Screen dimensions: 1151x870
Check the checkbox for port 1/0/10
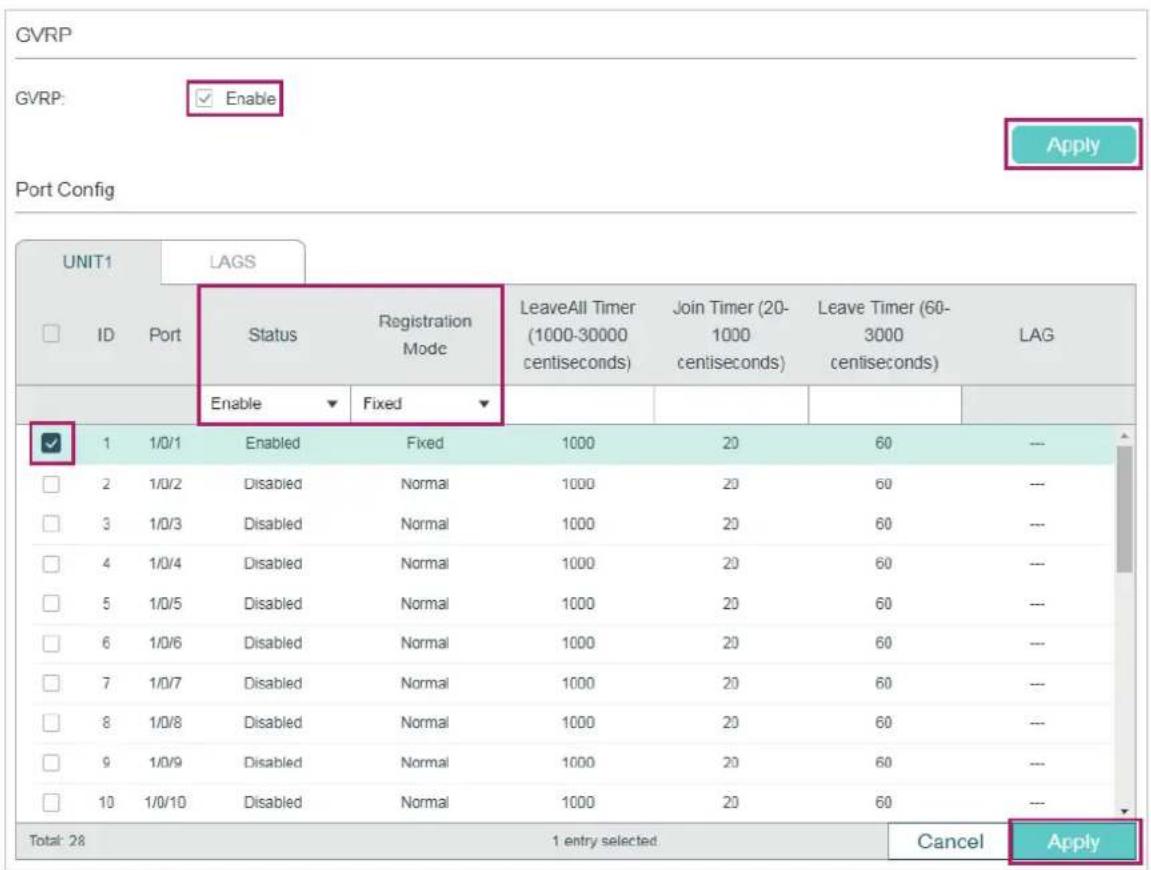[x=51, y=802]
